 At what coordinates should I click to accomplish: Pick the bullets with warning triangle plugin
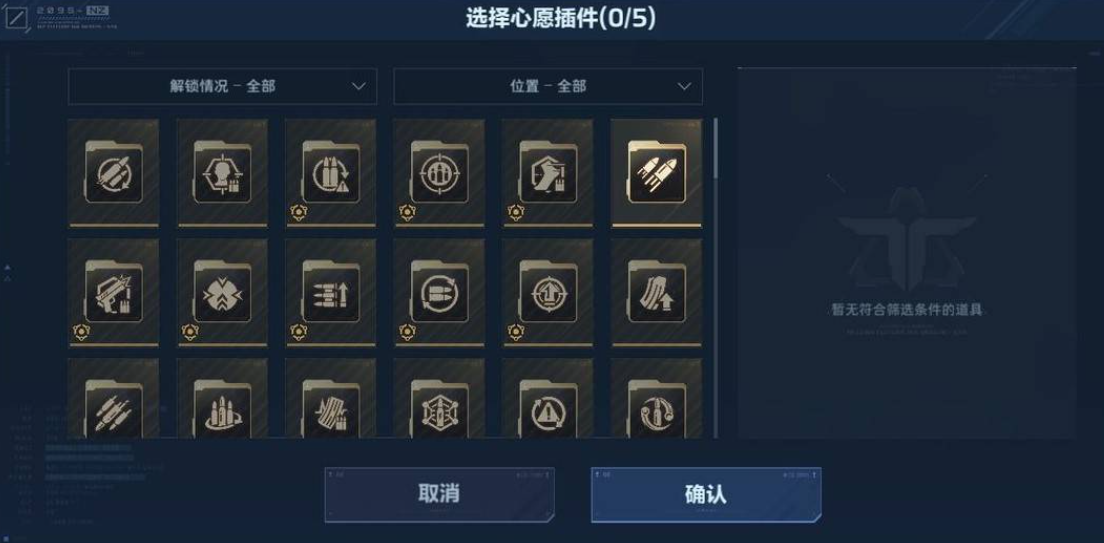330,173
